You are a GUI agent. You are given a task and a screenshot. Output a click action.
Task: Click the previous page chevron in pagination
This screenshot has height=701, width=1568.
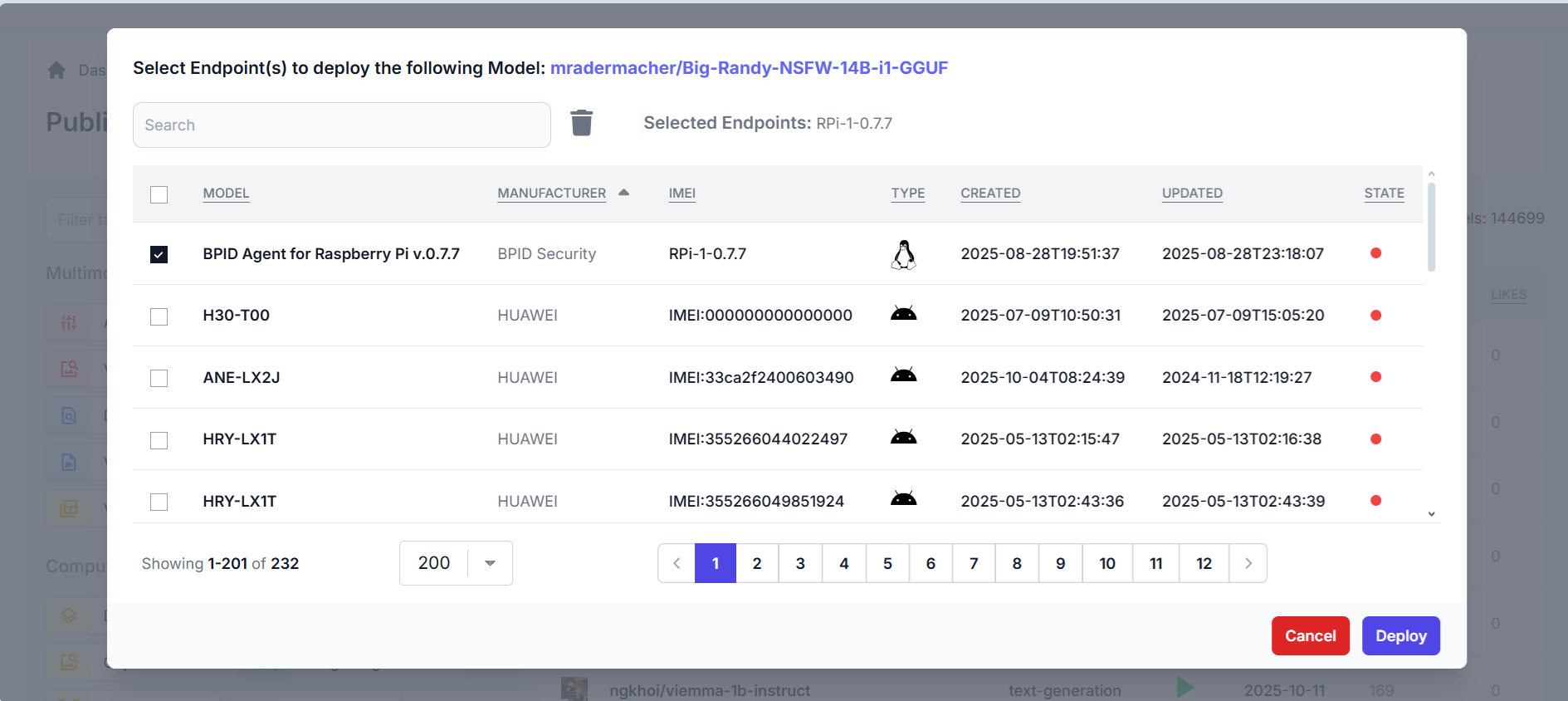coord(677,563)
